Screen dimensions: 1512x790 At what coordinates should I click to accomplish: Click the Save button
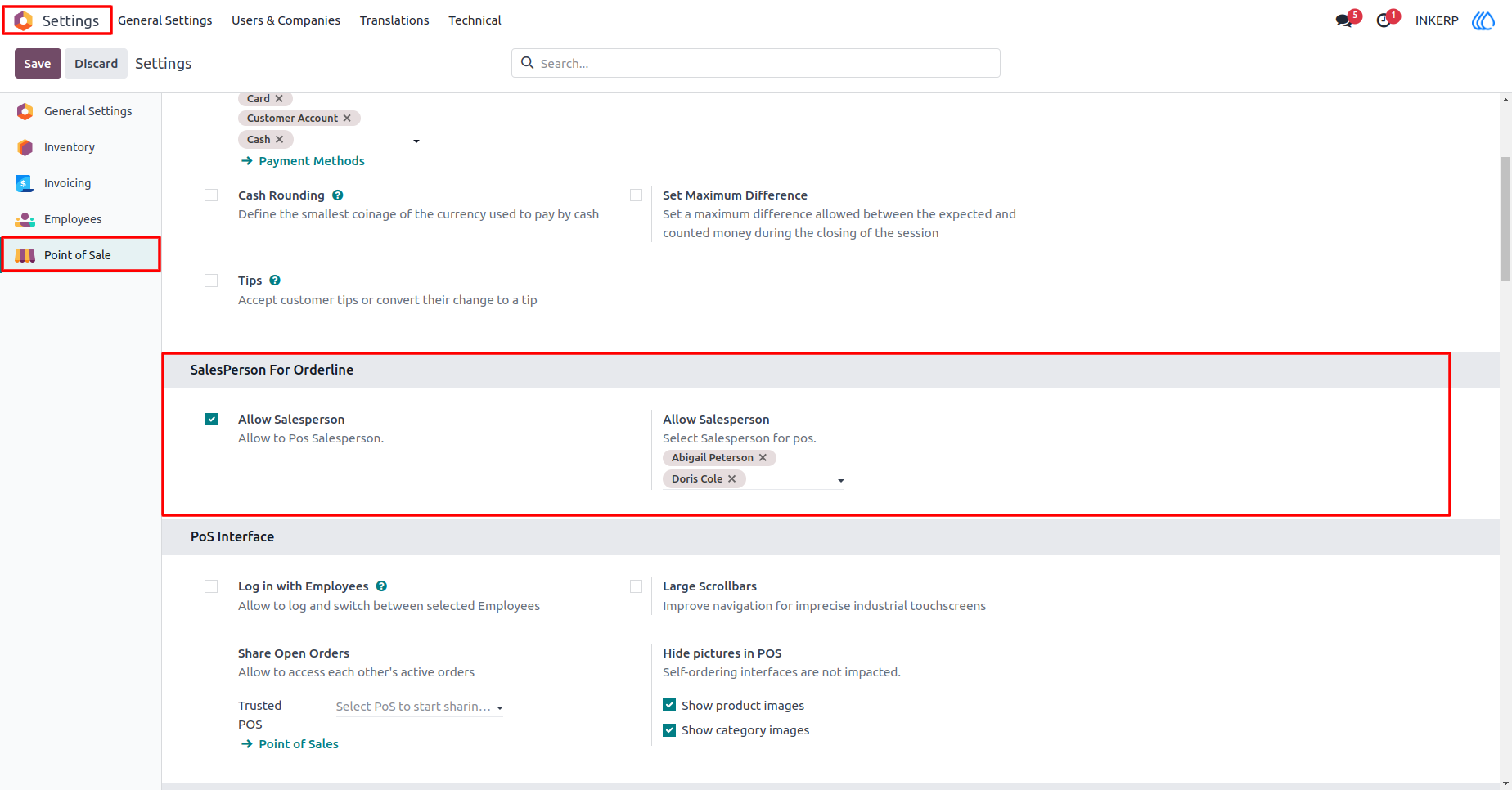(x=38, y=64)
